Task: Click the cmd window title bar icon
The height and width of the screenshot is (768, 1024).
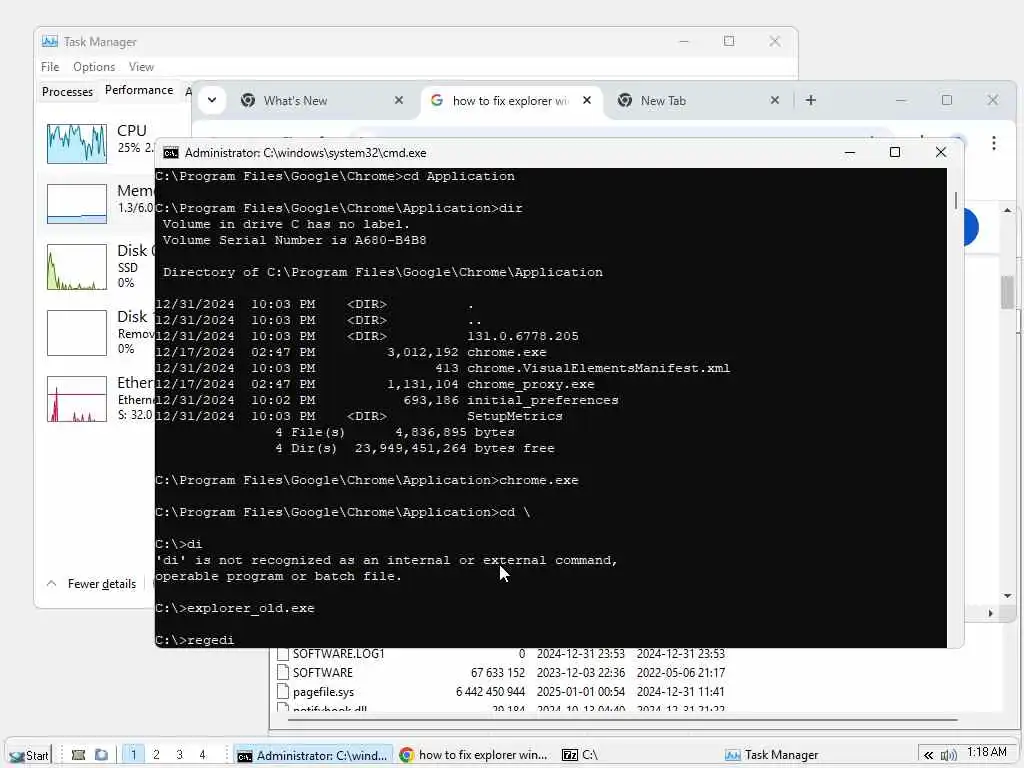Action: click(x=170, y=153)
